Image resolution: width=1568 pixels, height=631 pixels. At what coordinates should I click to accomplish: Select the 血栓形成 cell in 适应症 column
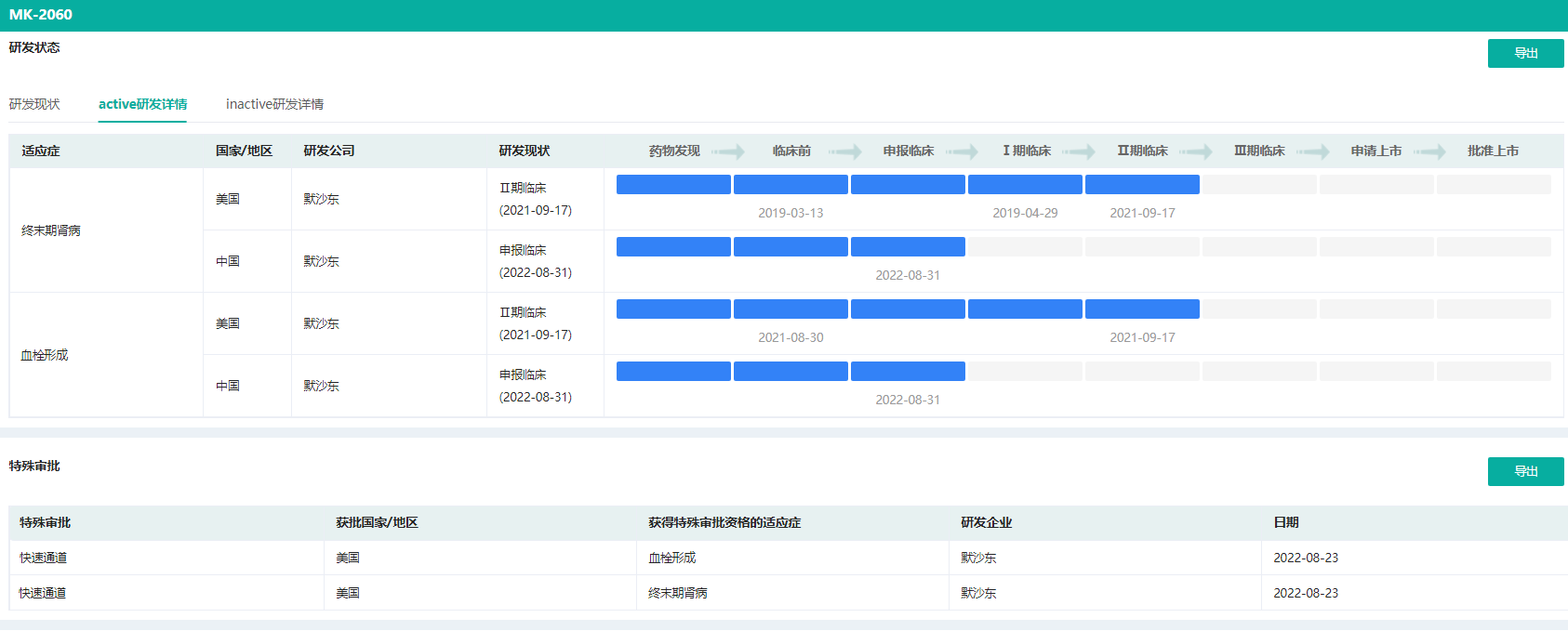click(45, 355)
